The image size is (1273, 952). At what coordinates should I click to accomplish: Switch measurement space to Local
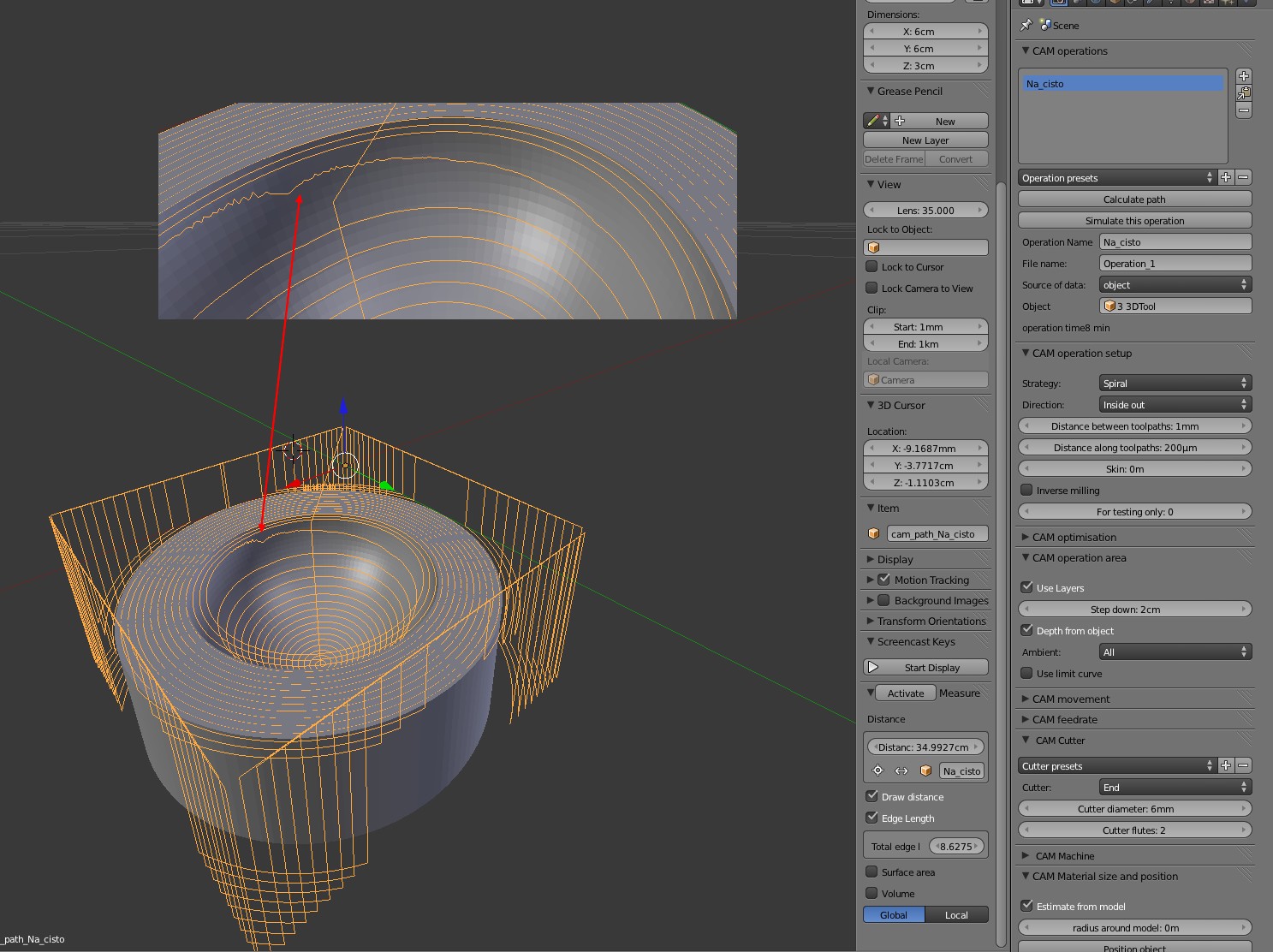pos(956,914)
